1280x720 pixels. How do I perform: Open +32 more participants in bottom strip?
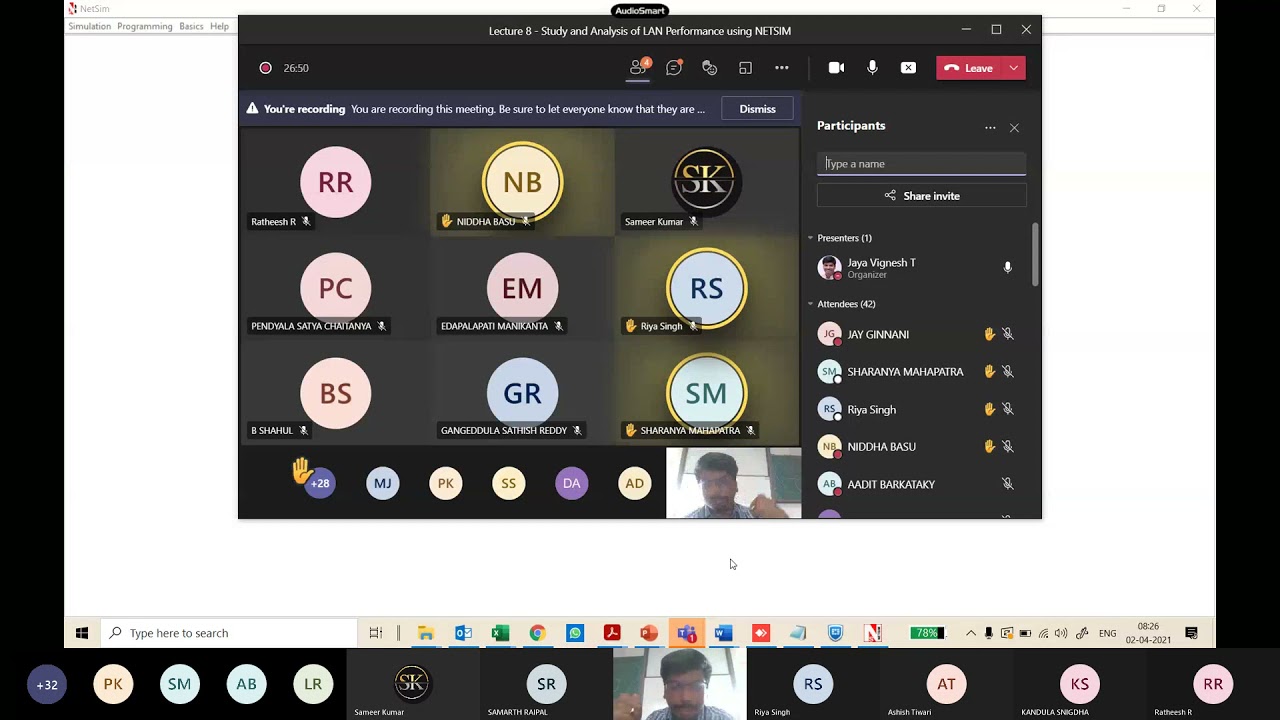[x=47, y=685]
